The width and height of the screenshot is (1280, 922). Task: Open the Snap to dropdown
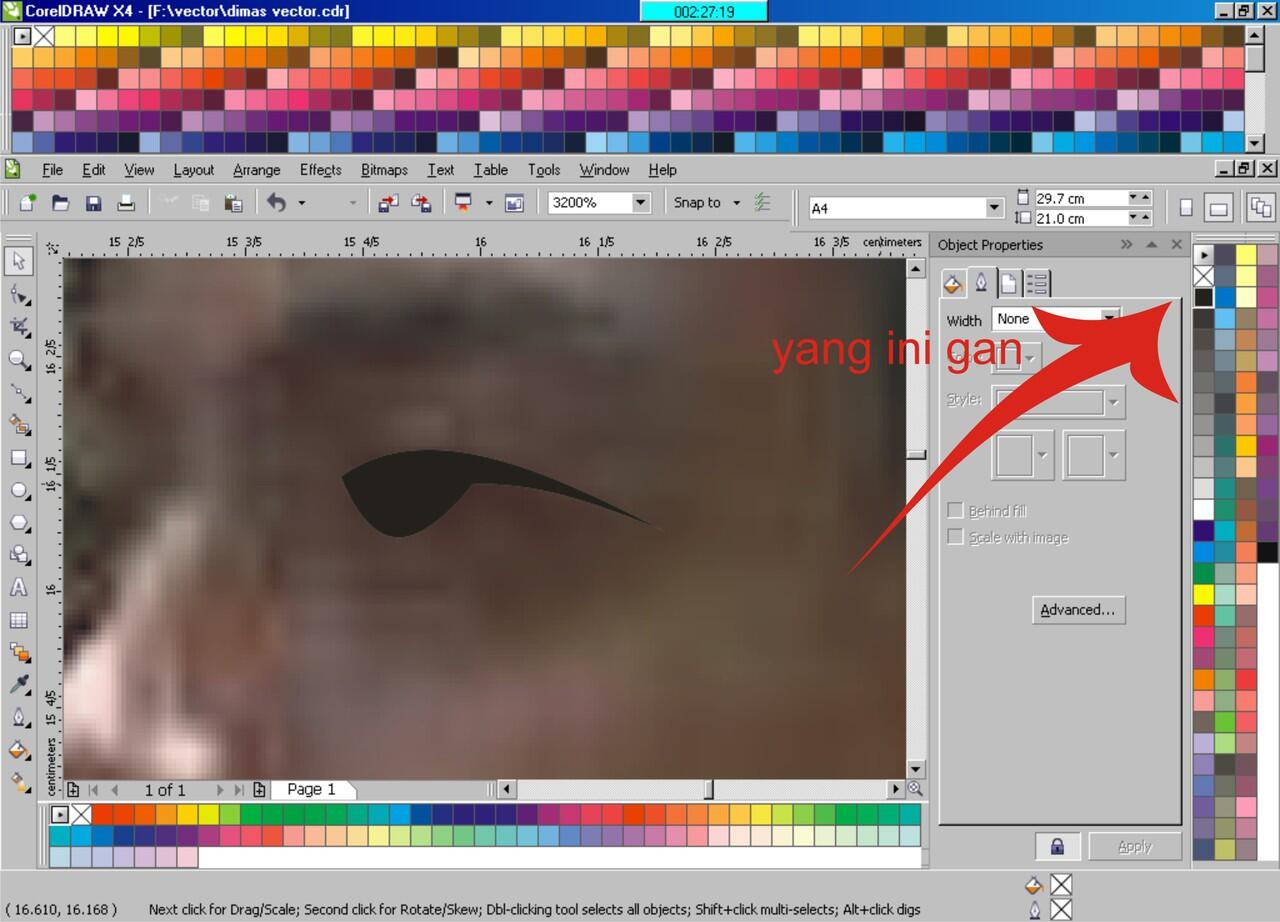[736, 203]
